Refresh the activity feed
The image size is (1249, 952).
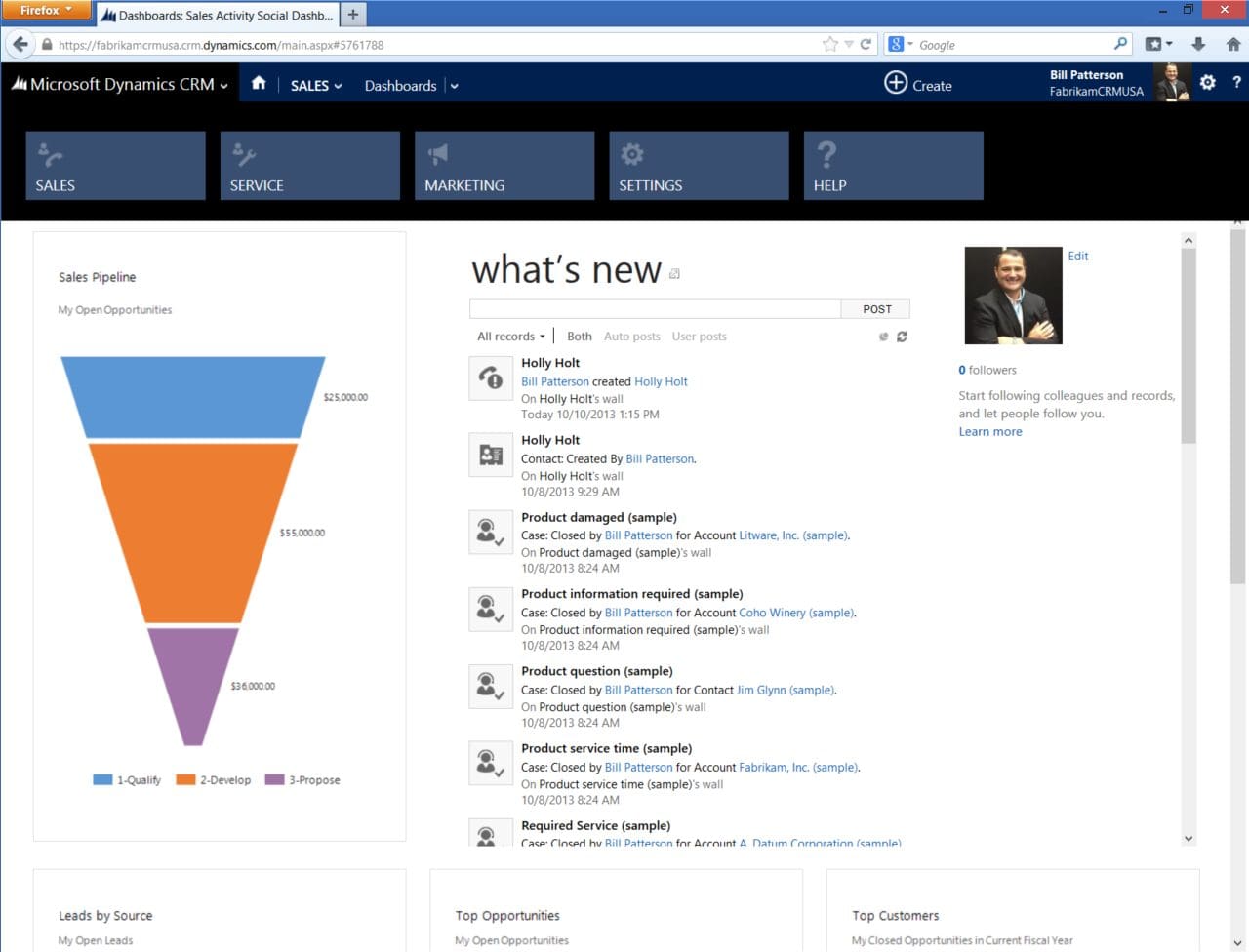point(901,337)
